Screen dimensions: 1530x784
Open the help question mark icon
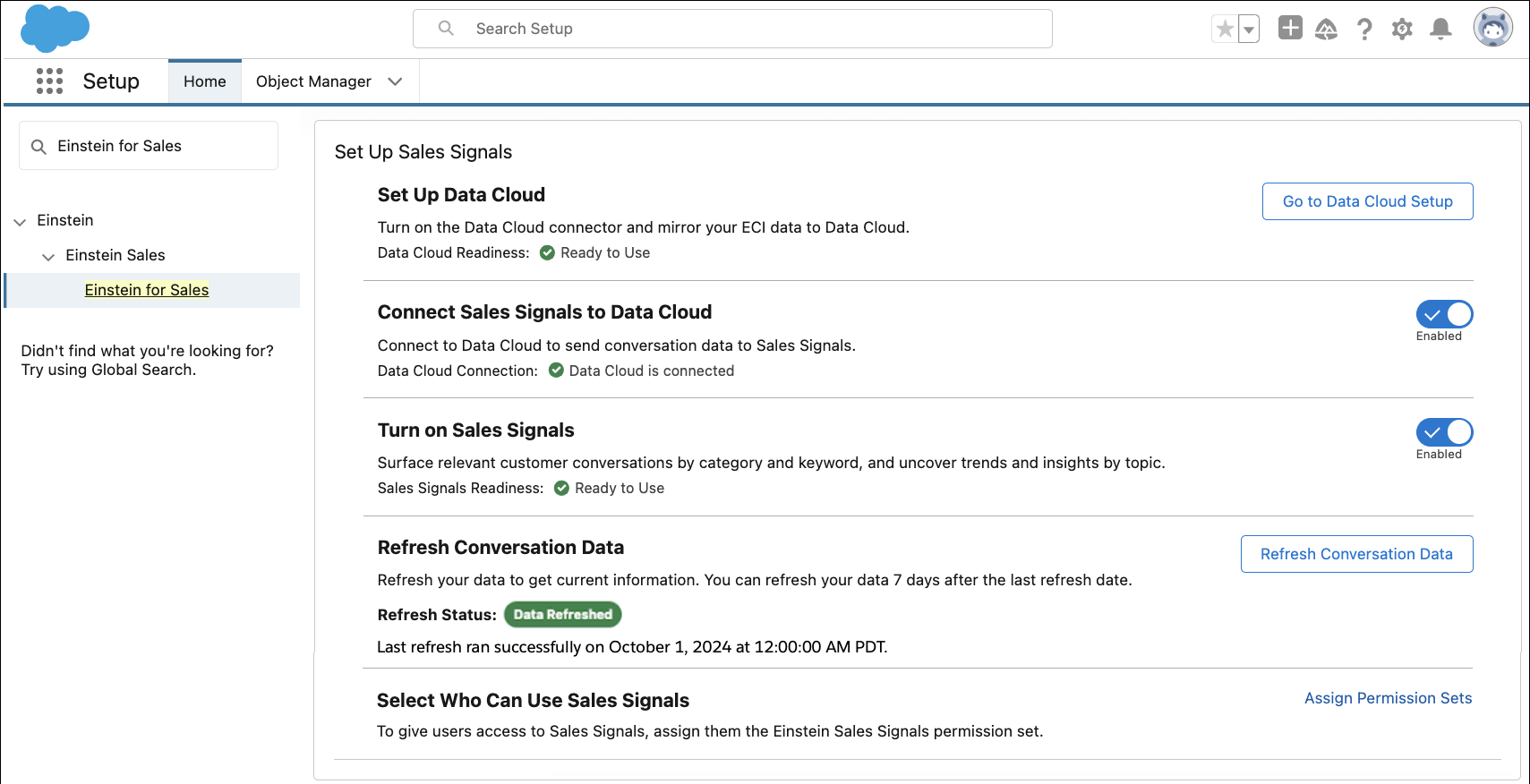click(1364, 30)
